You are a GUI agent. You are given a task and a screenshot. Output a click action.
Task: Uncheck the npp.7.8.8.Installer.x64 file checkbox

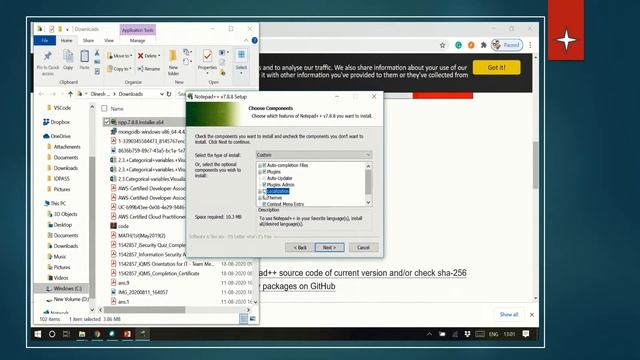pos(107,122)
